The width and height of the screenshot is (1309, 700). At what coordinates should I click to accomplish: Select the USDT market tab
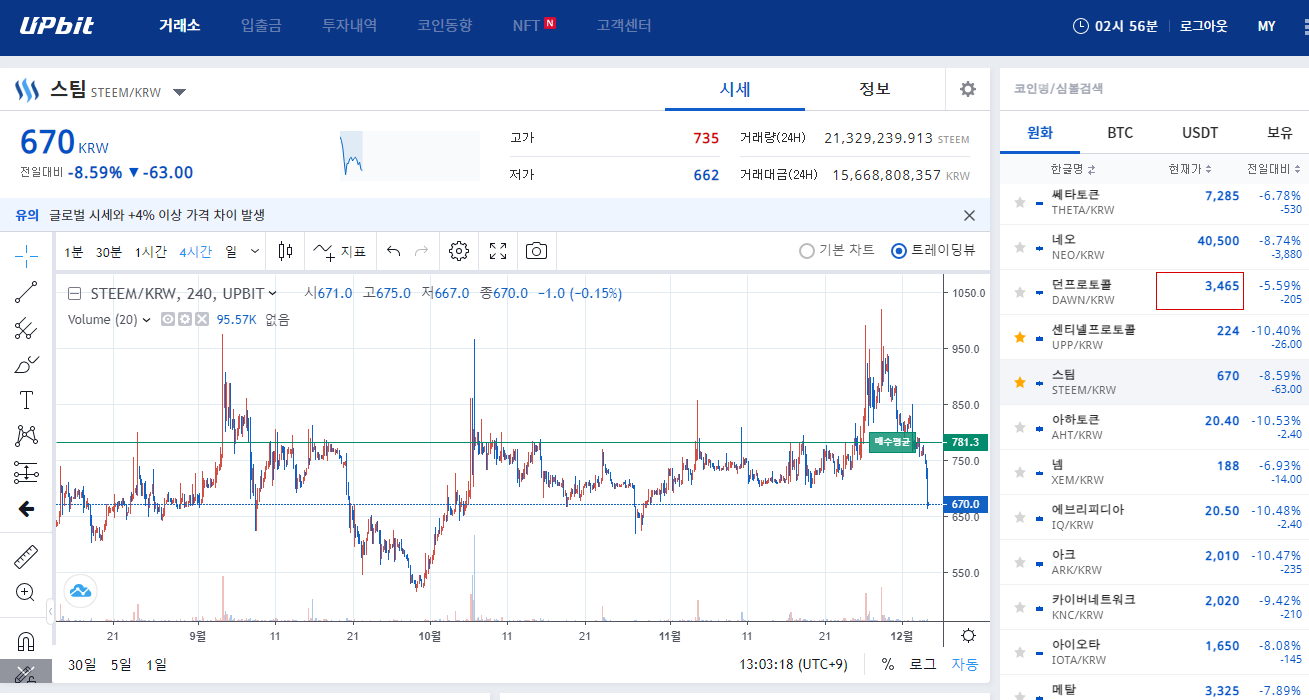point(1200,132)
